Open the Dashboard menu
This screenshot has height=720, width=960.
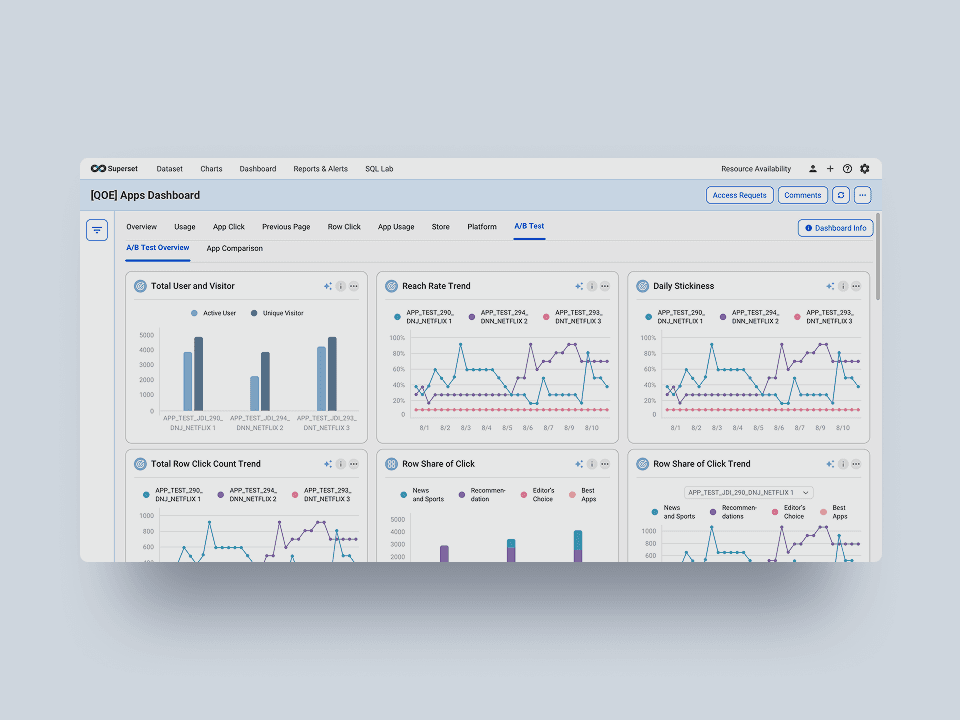pyautogui.click(x=258, y=169)
